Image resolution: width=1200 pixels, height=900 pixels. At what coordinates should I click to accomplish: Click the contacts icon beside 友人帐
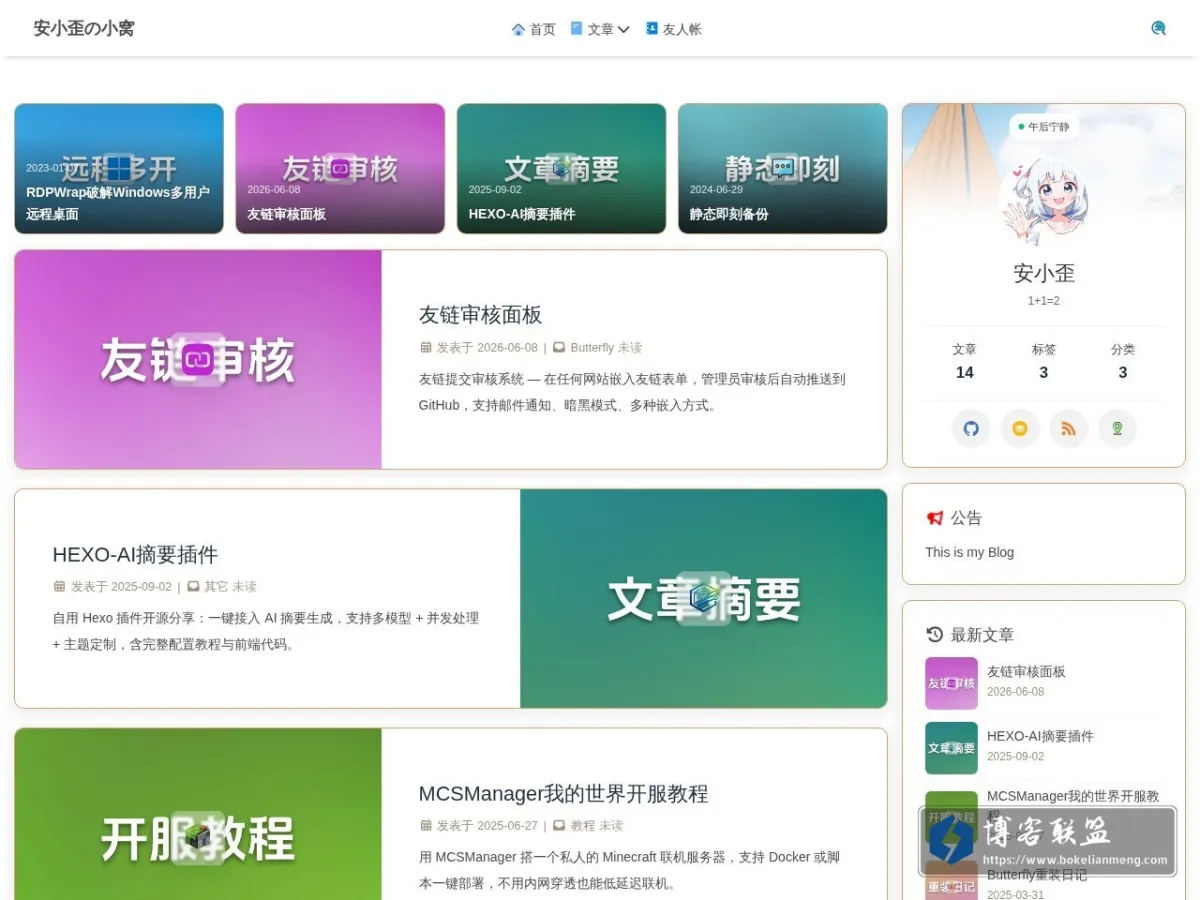coord(652,28)
